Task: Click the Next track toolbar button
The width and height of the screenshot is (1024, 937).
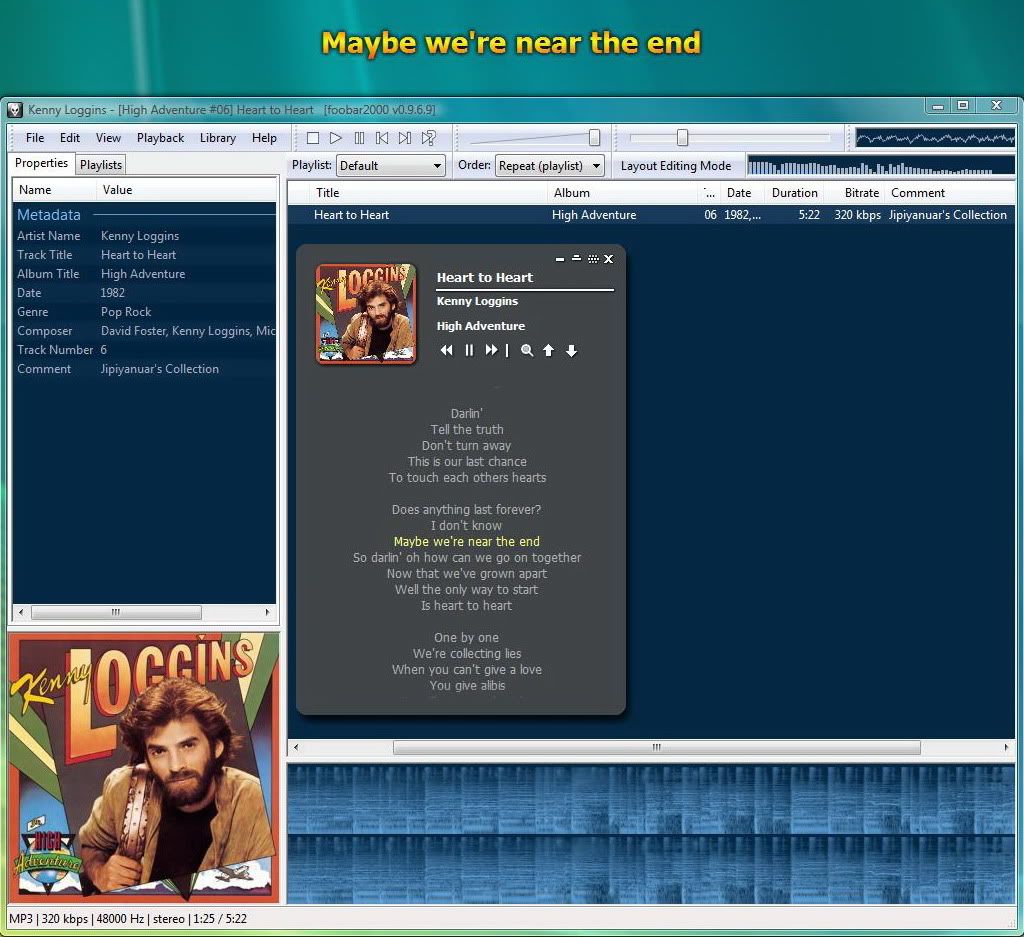Action: click(x=405, y=138)
